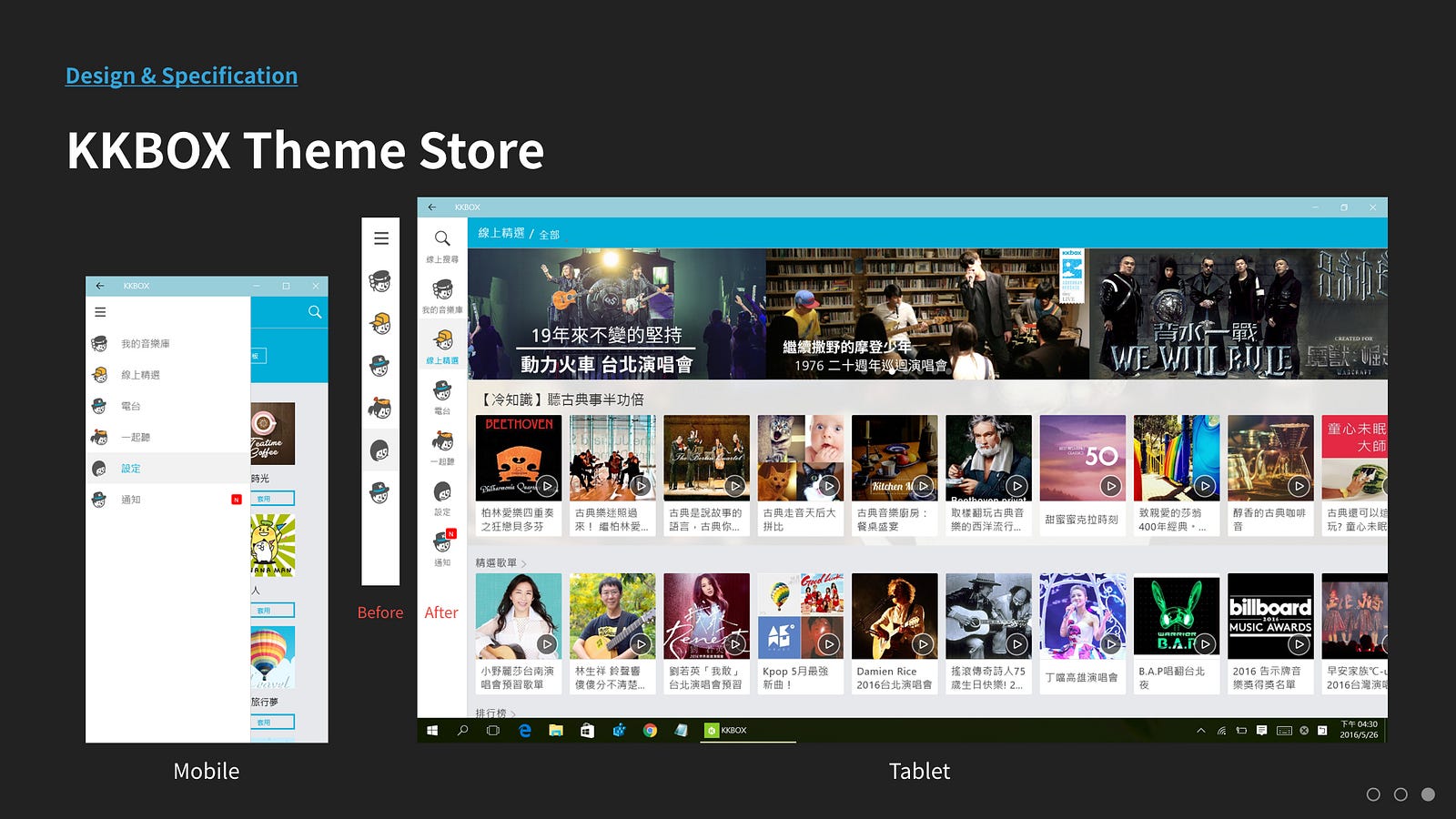Open the Windows Store from the taskbar
The width and height of the screenshot is (1456, 819).
point(587,730)
